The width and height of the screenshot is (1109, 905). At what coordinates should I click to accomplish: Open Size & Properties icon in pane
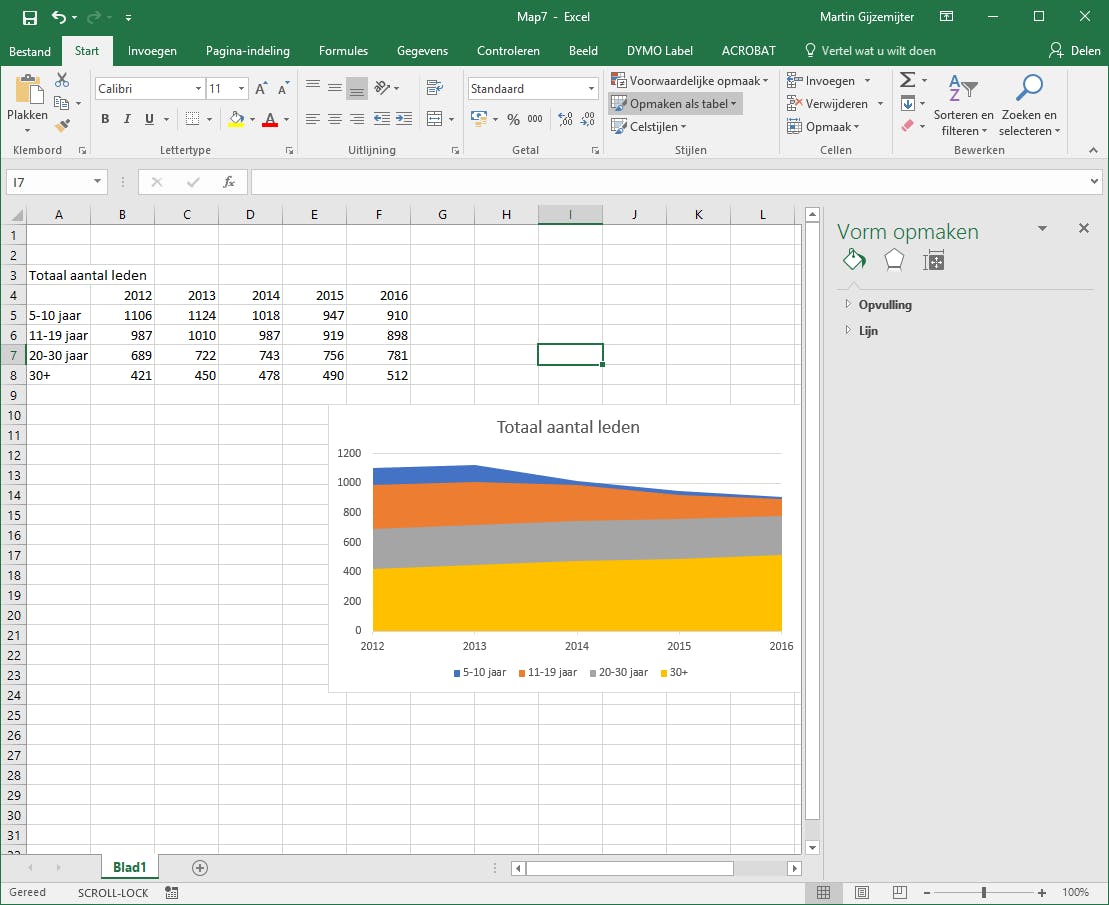coord(934,261)
